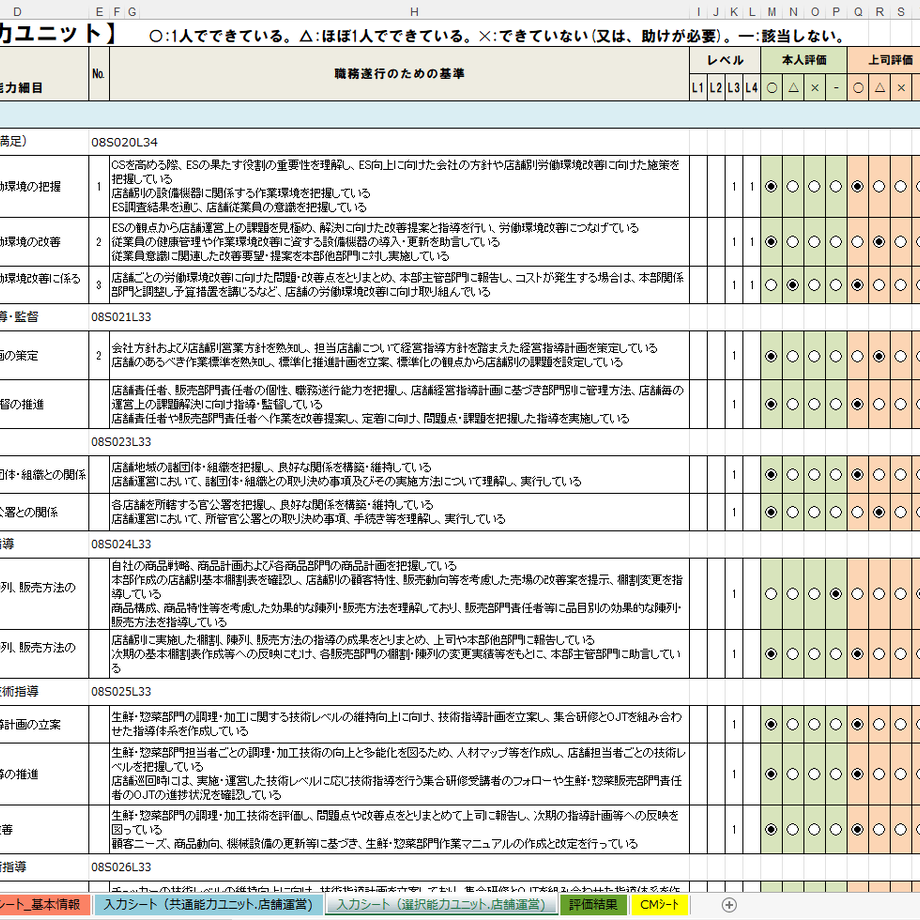Open the CMシート sheet tab
The height and width of the screenshot is (920, 920).
tap(659, 905)
